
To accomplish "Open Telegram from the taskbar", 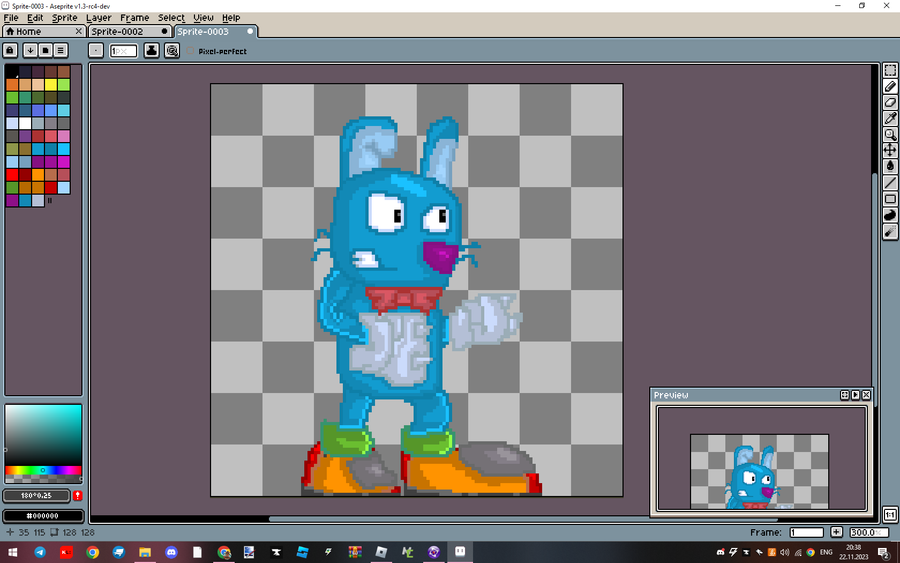I will [x=40, y=552].
